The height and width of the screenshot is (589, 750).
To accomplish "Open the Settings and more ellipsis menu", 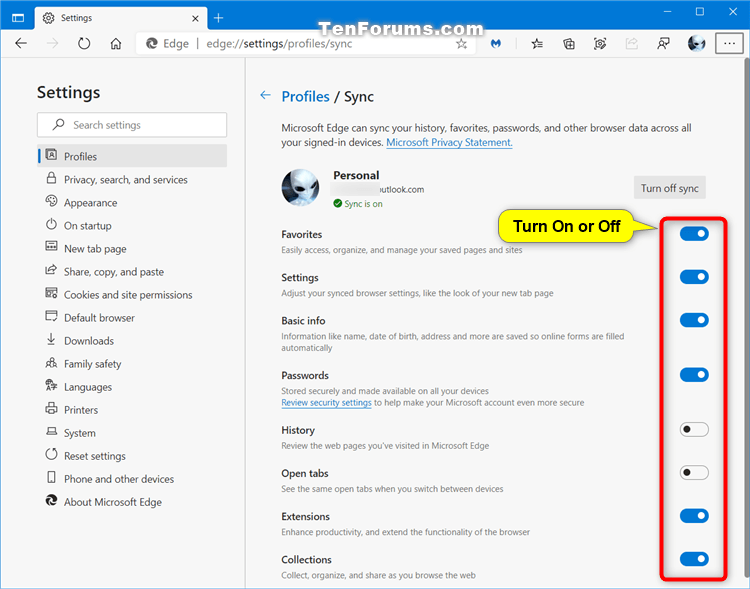I will (729, 44).
